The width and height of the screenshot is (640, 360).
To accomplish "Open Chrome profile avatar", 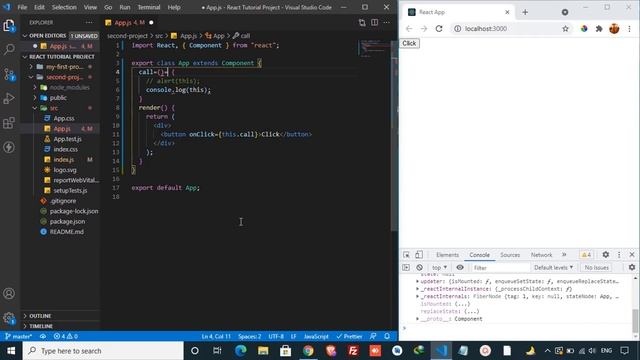I will 614,29.
